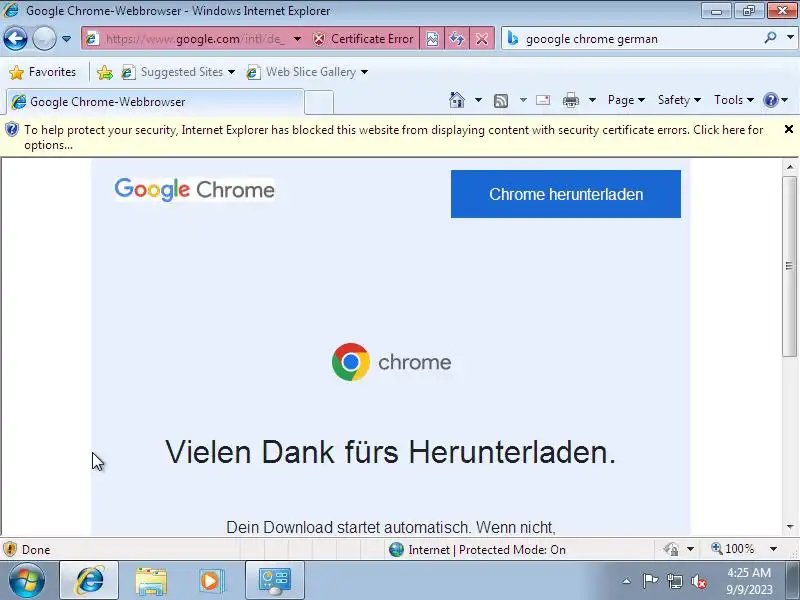Expand the Print options dropdown arrow
Image resolution: width=800 pixels, height=600 pixels.
592,100
